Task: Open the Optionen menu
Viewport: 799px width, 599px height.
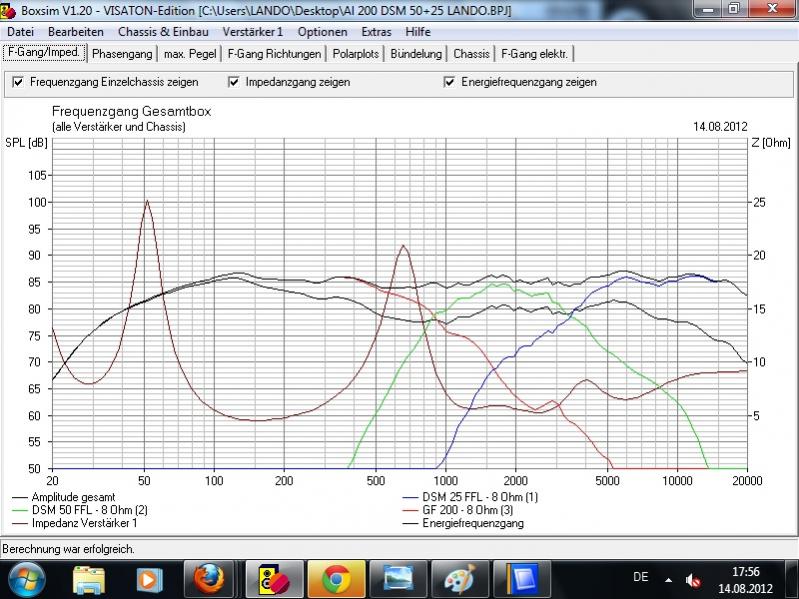Action: tap(323, 32)
